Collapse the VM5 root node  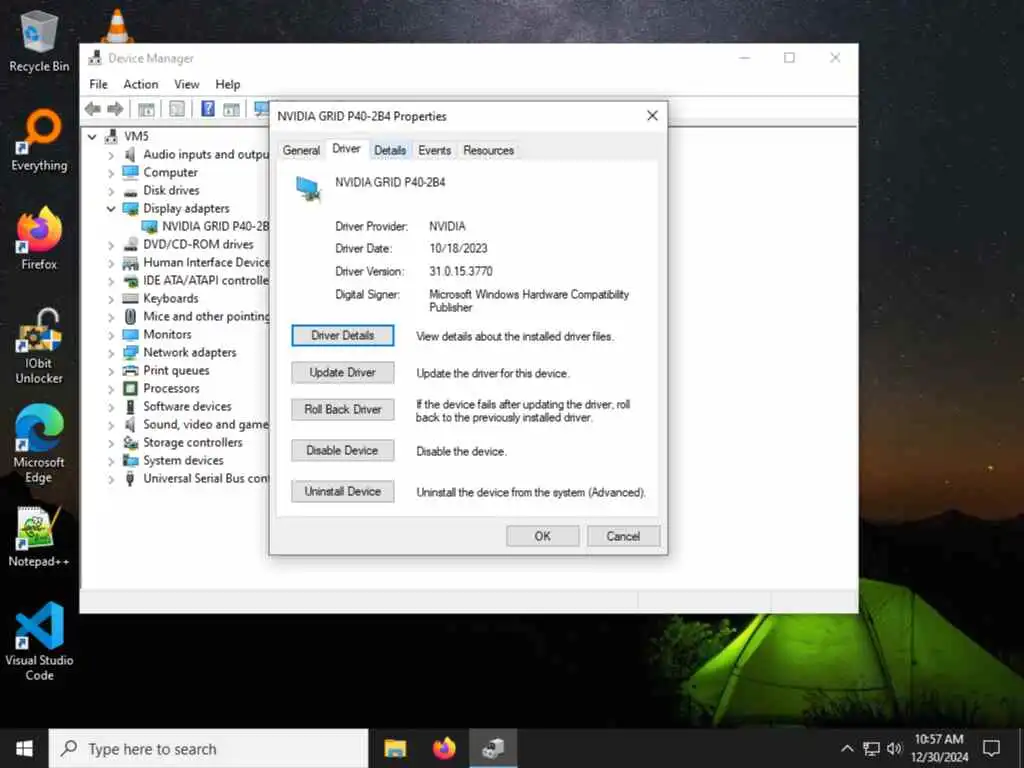tap(93, 136)
